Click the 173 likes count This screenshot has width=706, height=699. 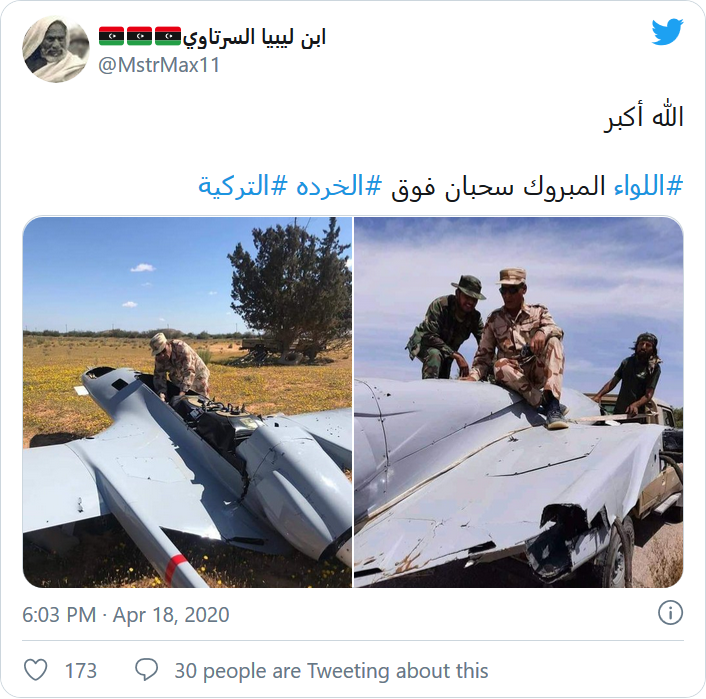[81, 671]
